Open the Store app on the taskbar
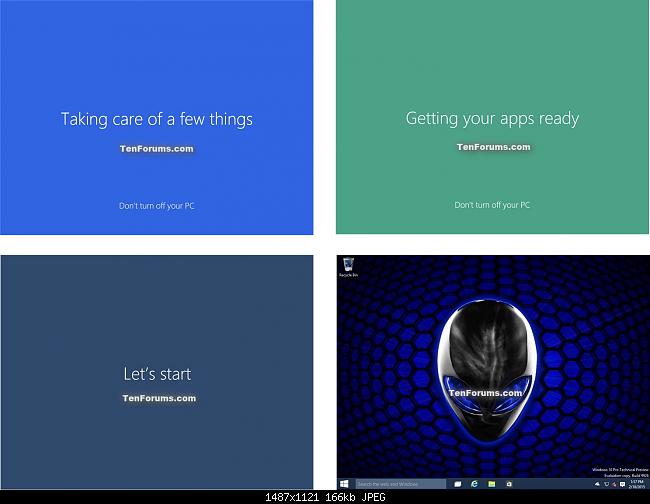This screenshot has height=504, width=650. pyautogui.click(x=509, y=484)
